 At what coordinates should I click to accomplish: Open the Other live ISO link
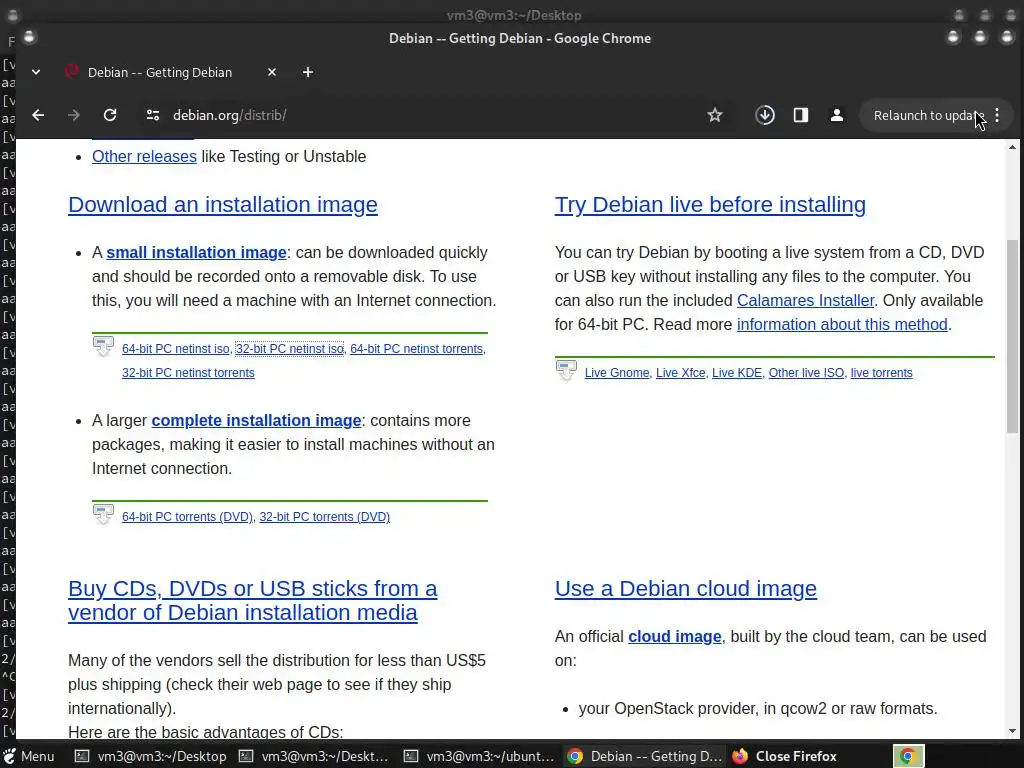click(806, 373)
